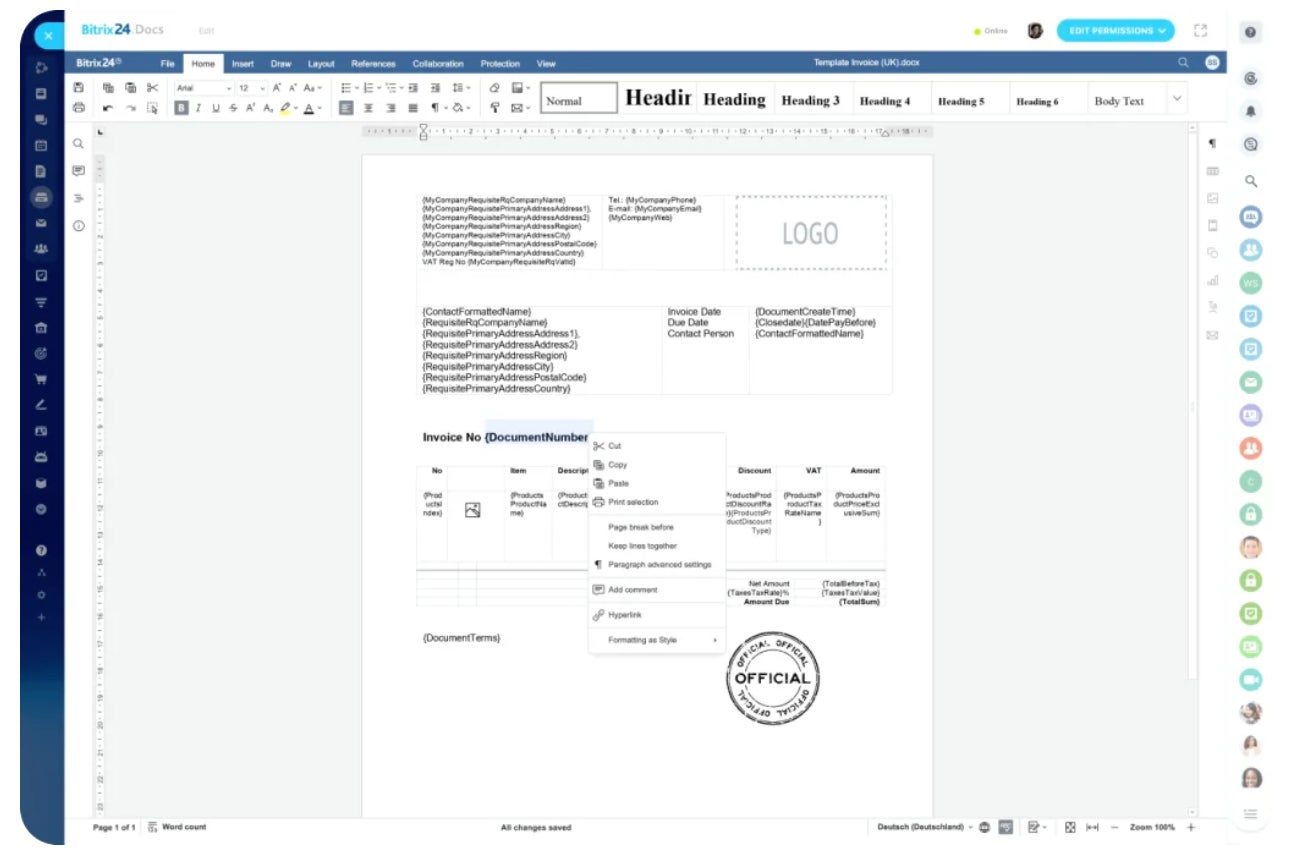Screen dimensions: 1312x852
Task: Open the left sidebar Navigation headings icon
Action: pos(78,198)
